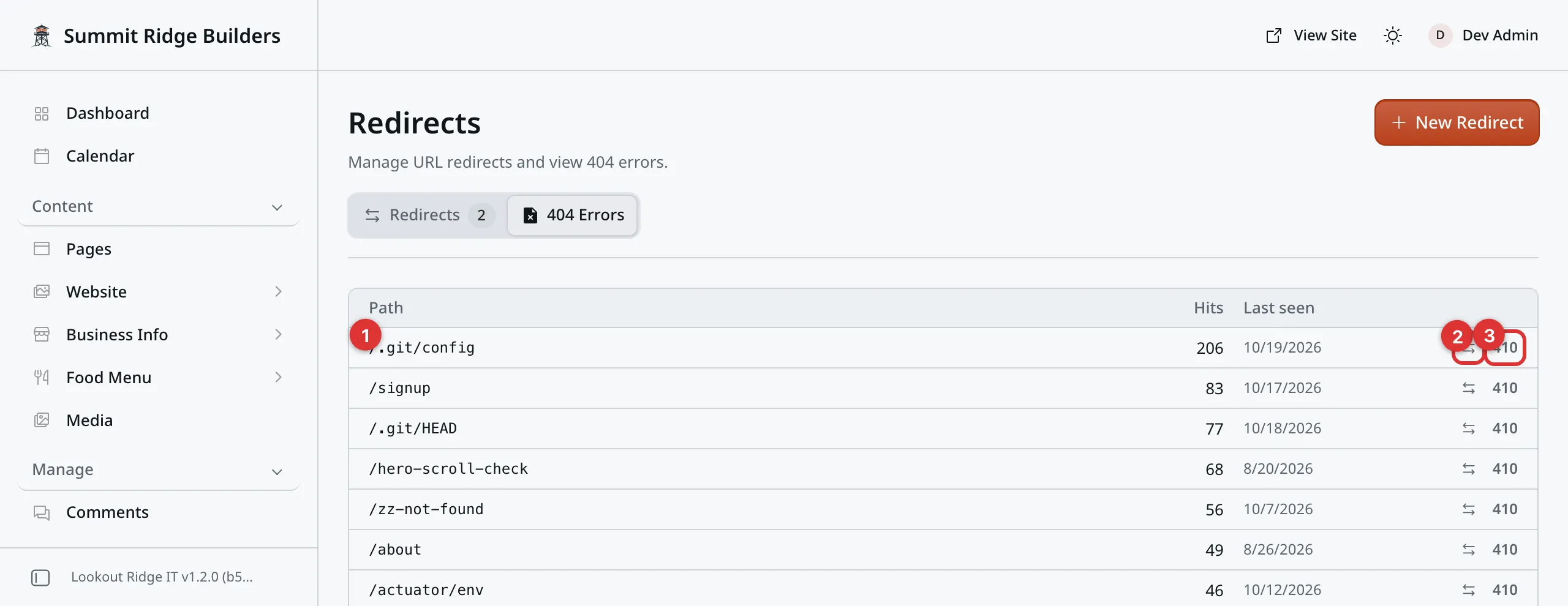Create a redirect for the /signup path
Viewport: 1568px width, 606px height.
(1469, 388)
